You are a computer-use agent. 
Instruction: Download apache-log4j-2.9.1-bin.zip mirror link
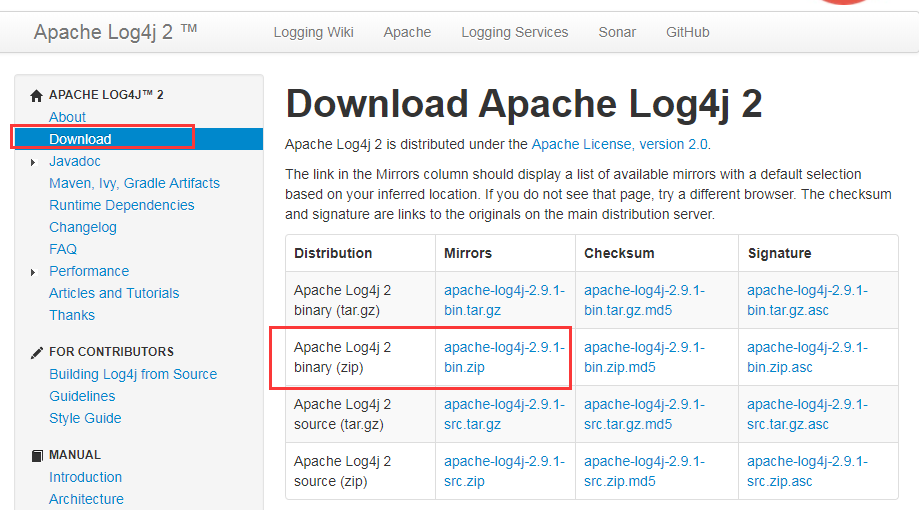click(504, 357)
